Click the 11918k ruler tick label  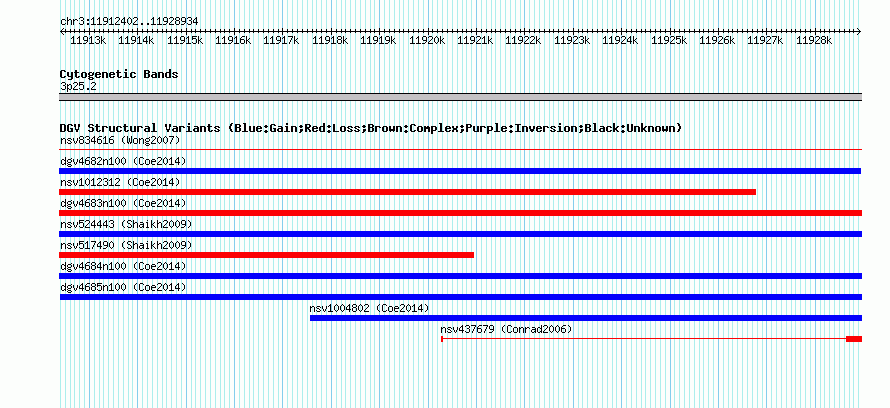tap(330, 40)
